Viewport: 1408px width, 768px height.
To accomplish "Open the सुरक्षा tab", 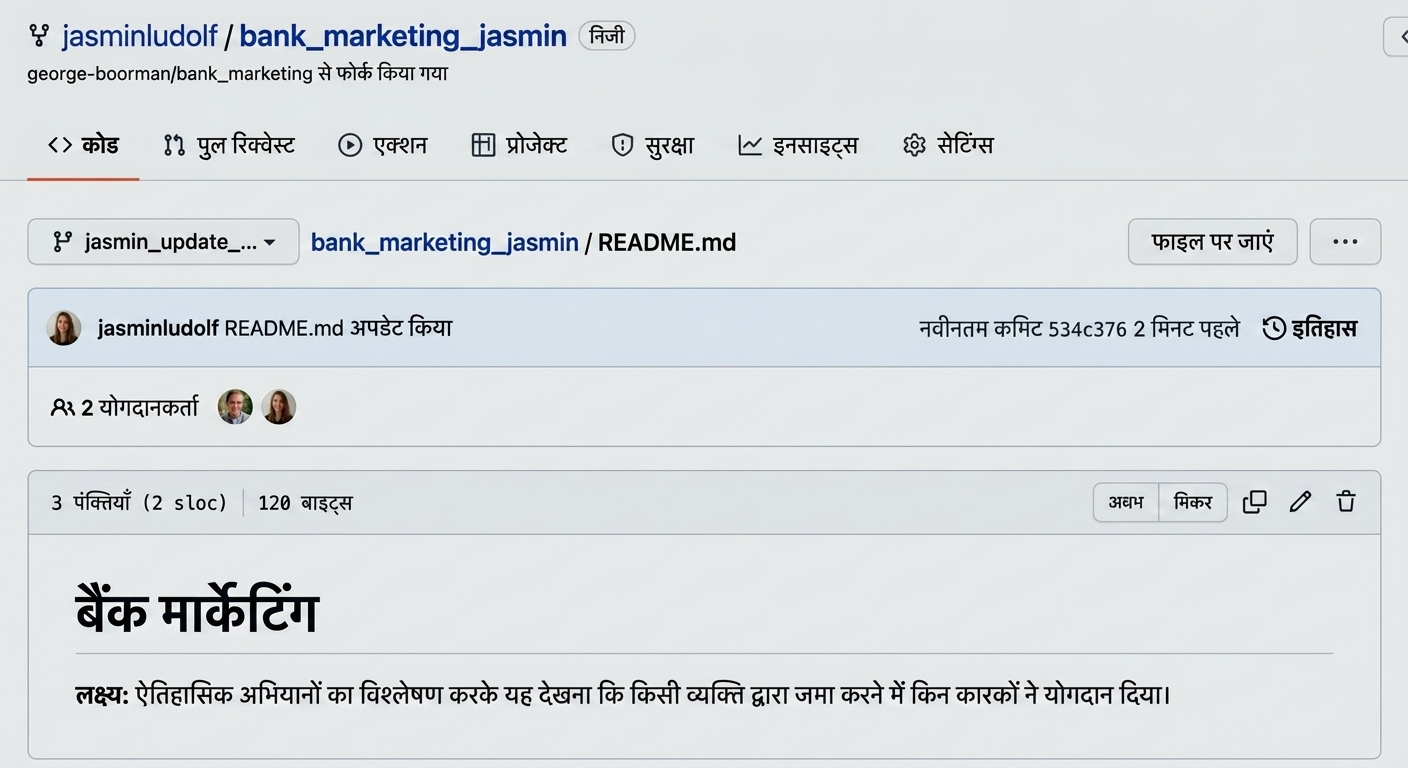I will 653,145.
